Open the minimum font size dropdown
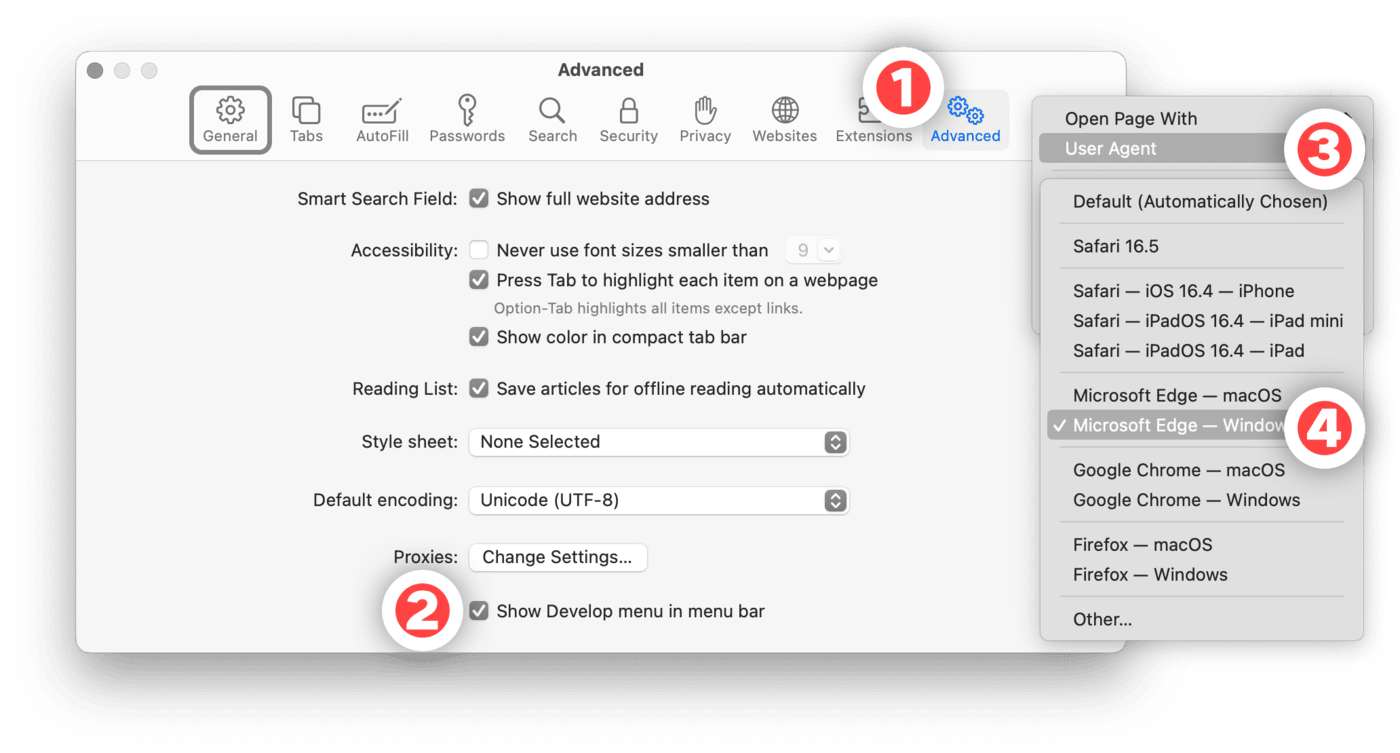1400x753 pixels. tap(813, 250)
